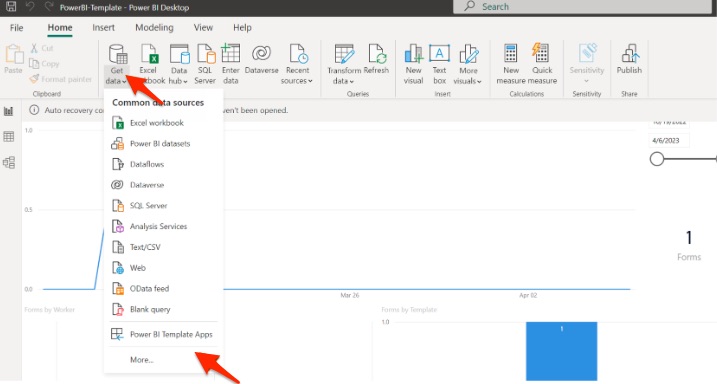Viewport: 717px width, 384px height.
Task: Choose the Text/CSV data source
Action: [x=164, y=247]
